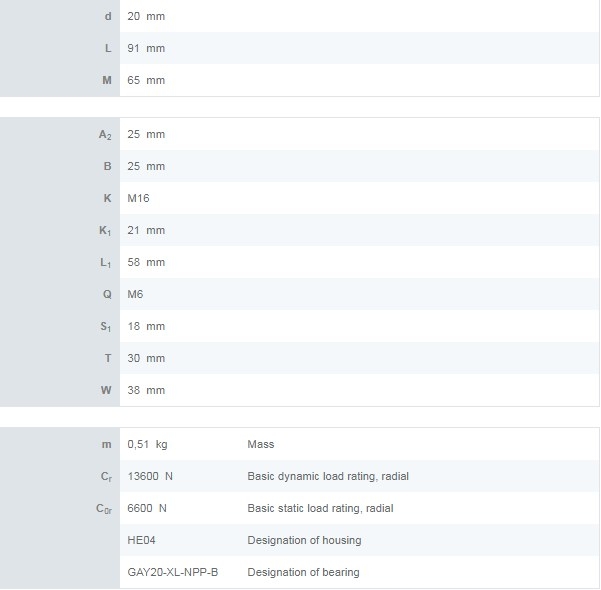Screen dimensions: 601x590
Task: Select the W value 38 mm
Action: coord(146,390)
